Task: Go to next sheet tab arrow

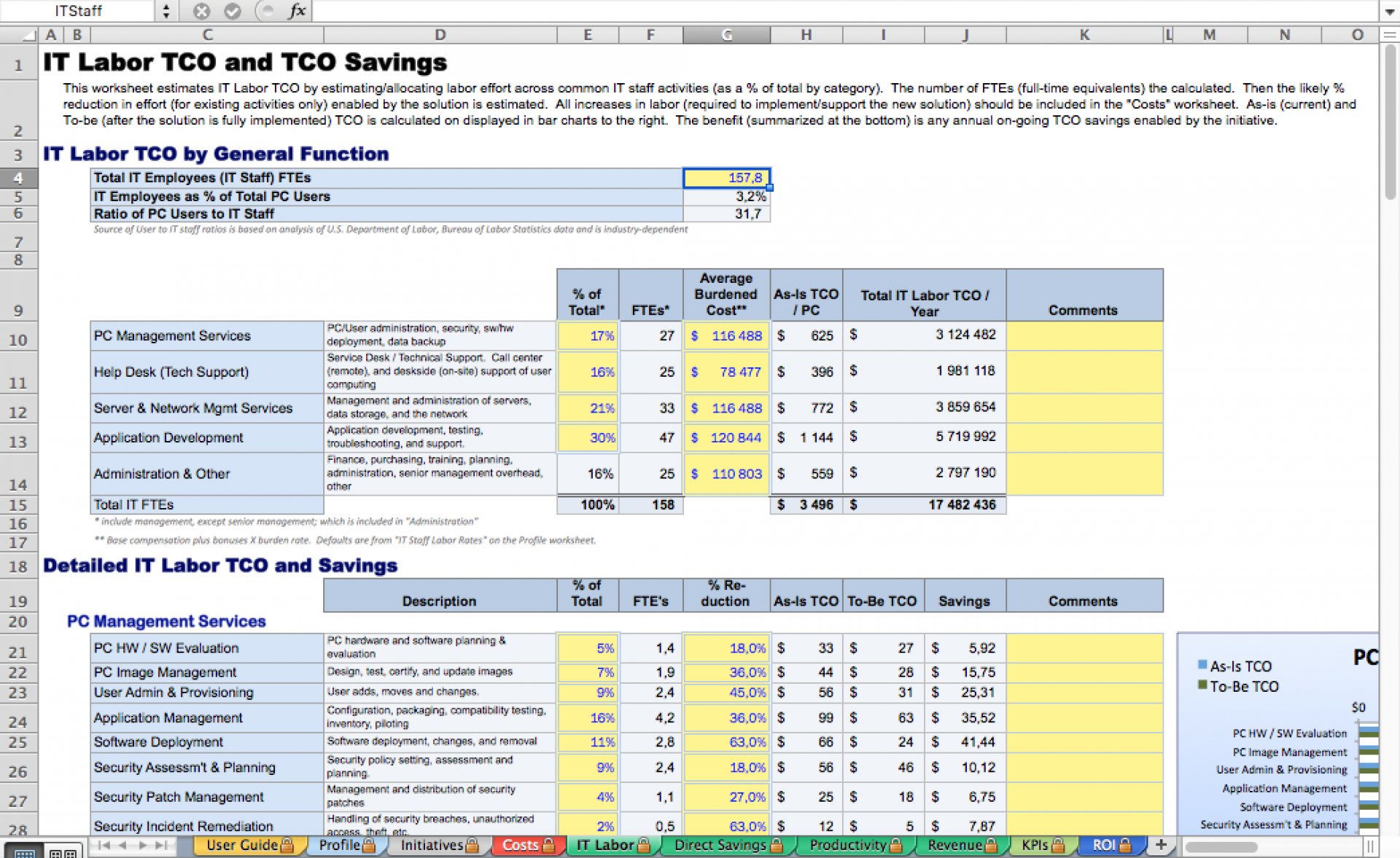Action: coord(142,846)
